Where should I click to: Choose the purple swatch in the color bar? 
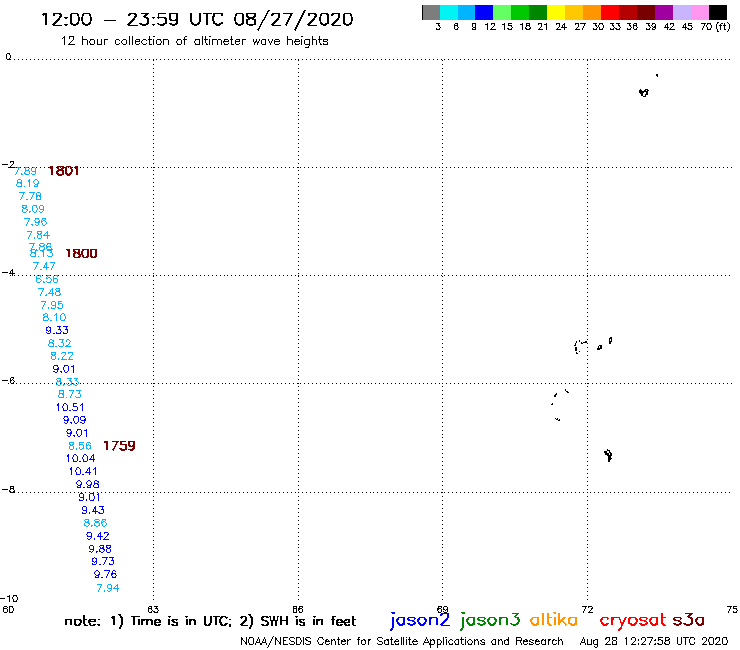point(664,12)
